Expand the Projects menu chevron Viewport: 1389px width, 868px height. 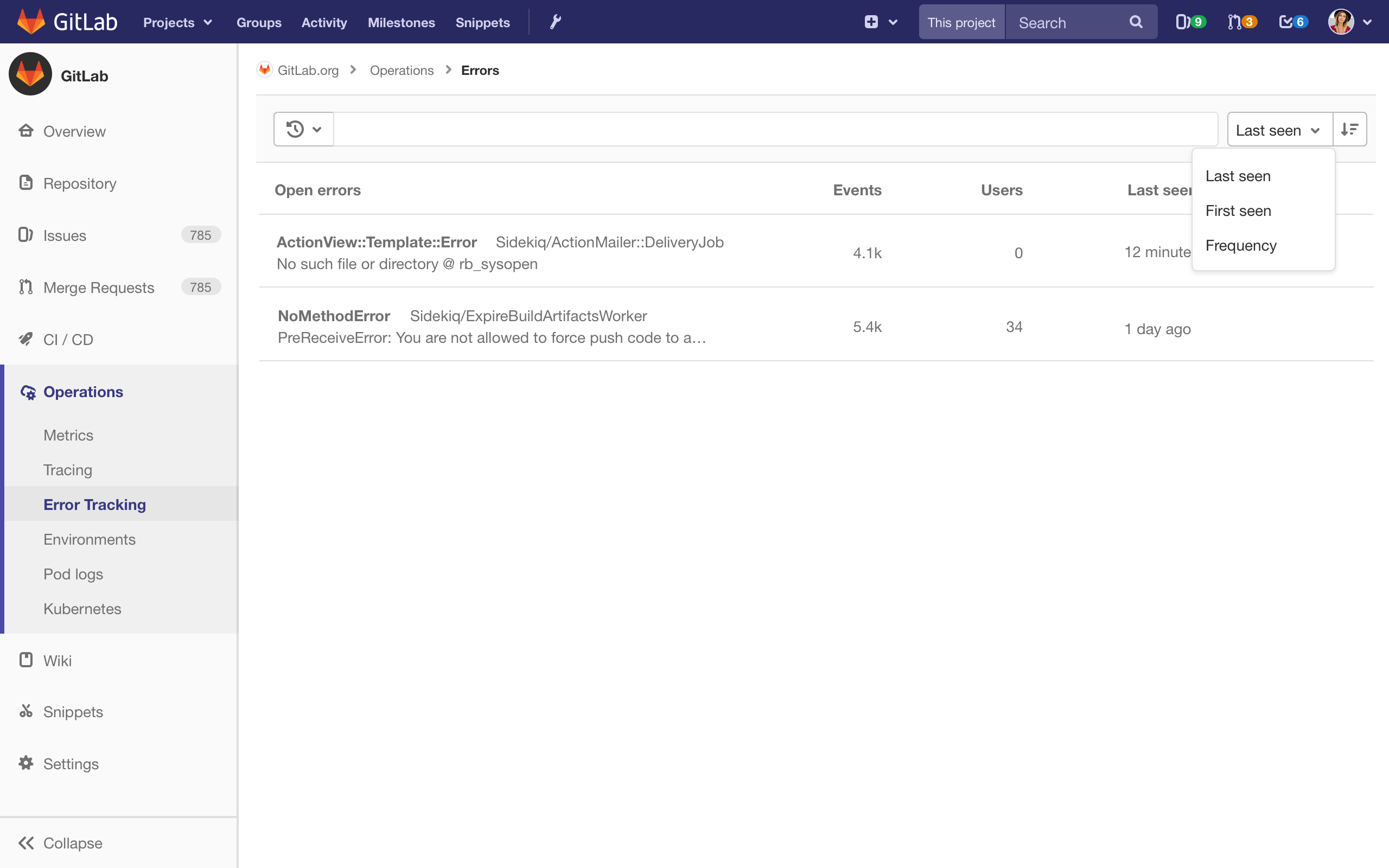pos(207,22)
